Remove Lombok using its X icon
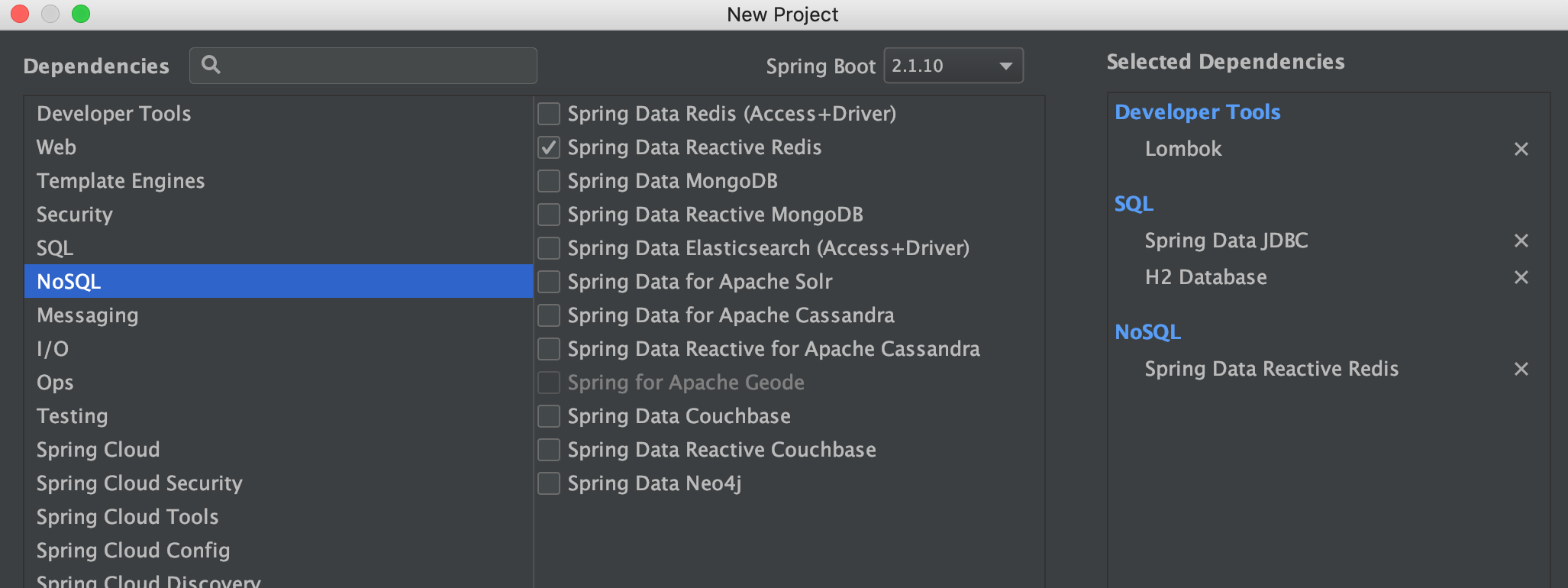This screenshot has height=588, width=1568. 1521,149
